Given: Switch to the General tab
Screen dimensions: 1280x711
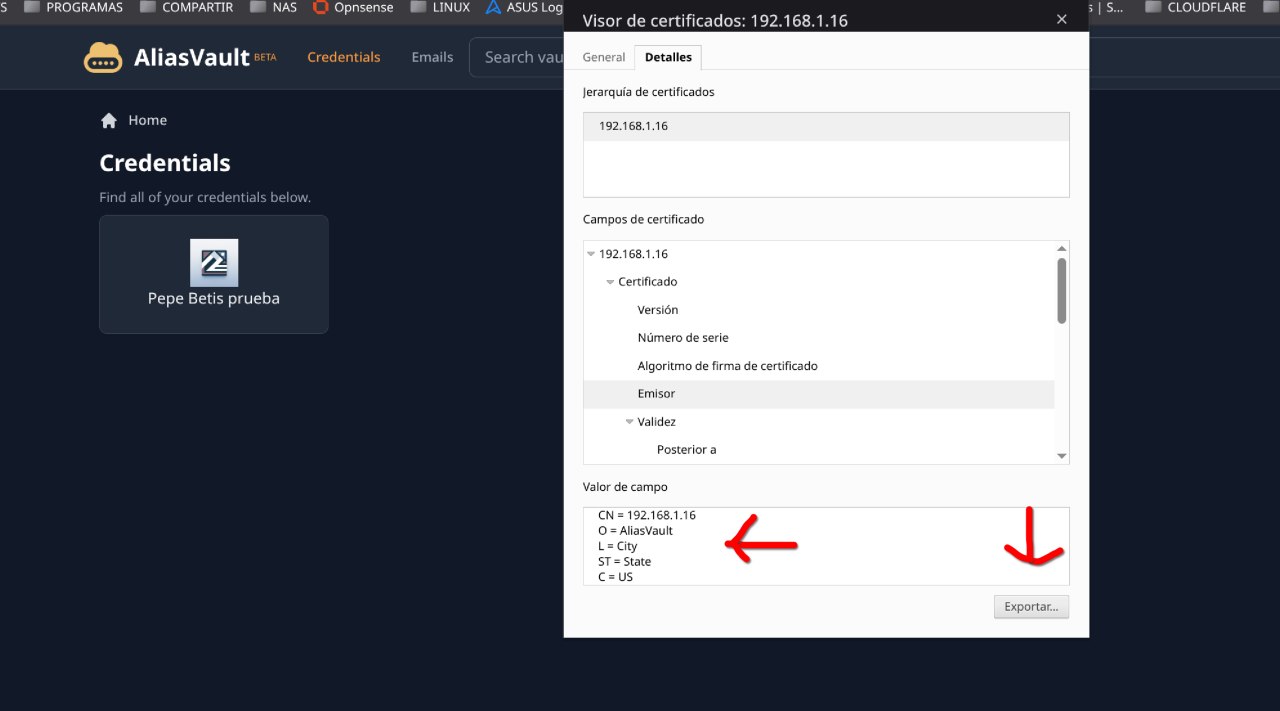Looking at the screenshot, I should pos(604,57).
